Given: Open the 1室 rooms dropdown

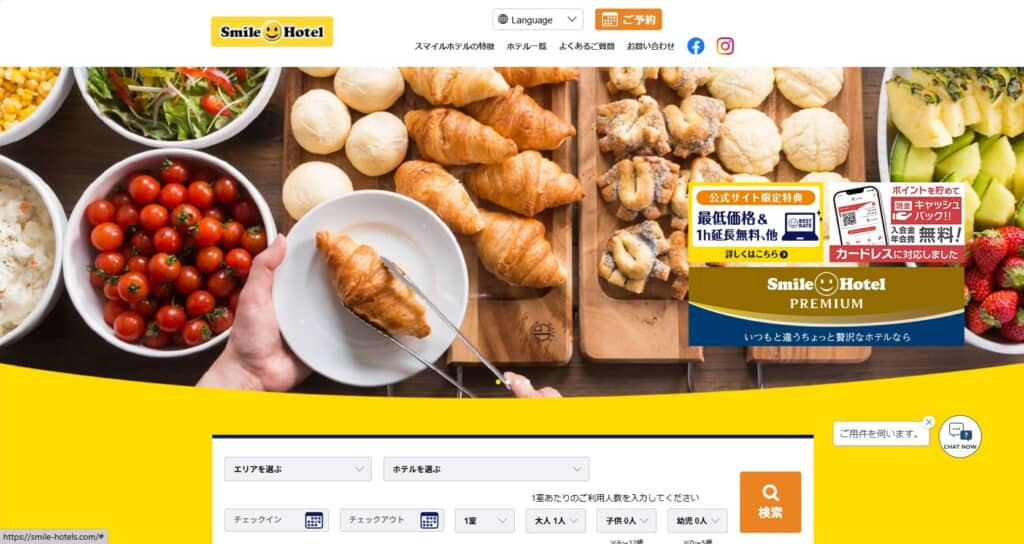Looking at the screenshot, I should pyautogui.click(x=485, y=520).
